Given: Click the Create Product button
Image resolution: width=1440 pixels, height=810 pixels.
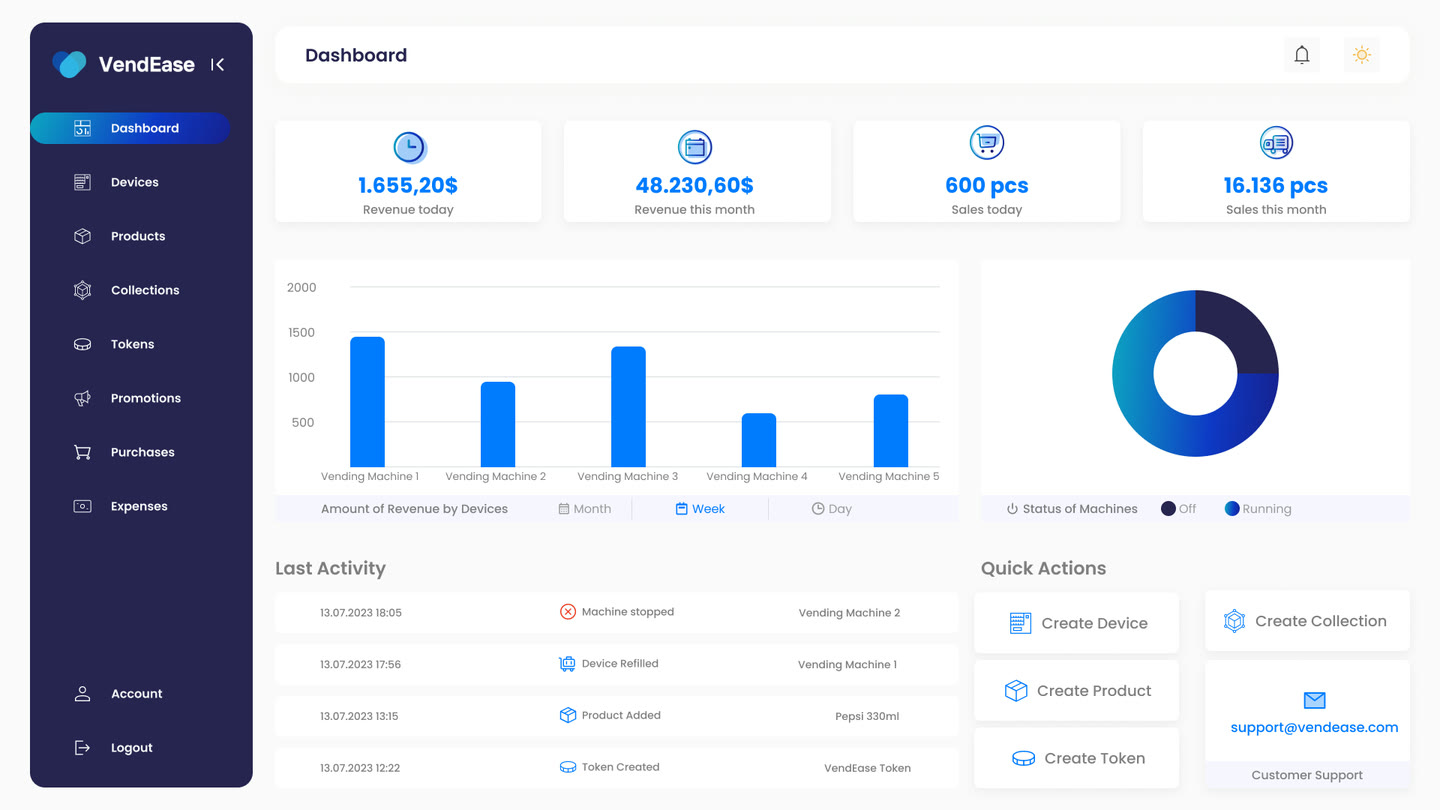Looking at the screenshot, I should point(1077,691).
